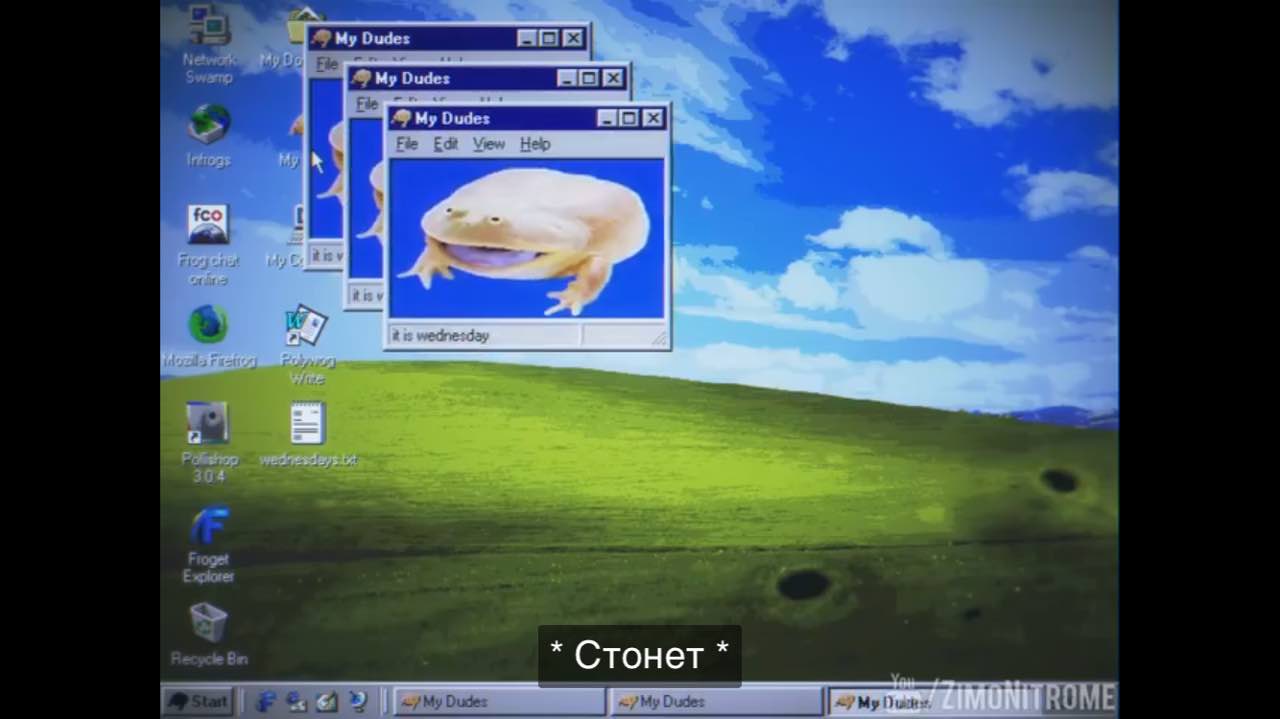Click the fourth quick launch icon in the taskbar
This screenshot has width=1280, height=719.
357,701
